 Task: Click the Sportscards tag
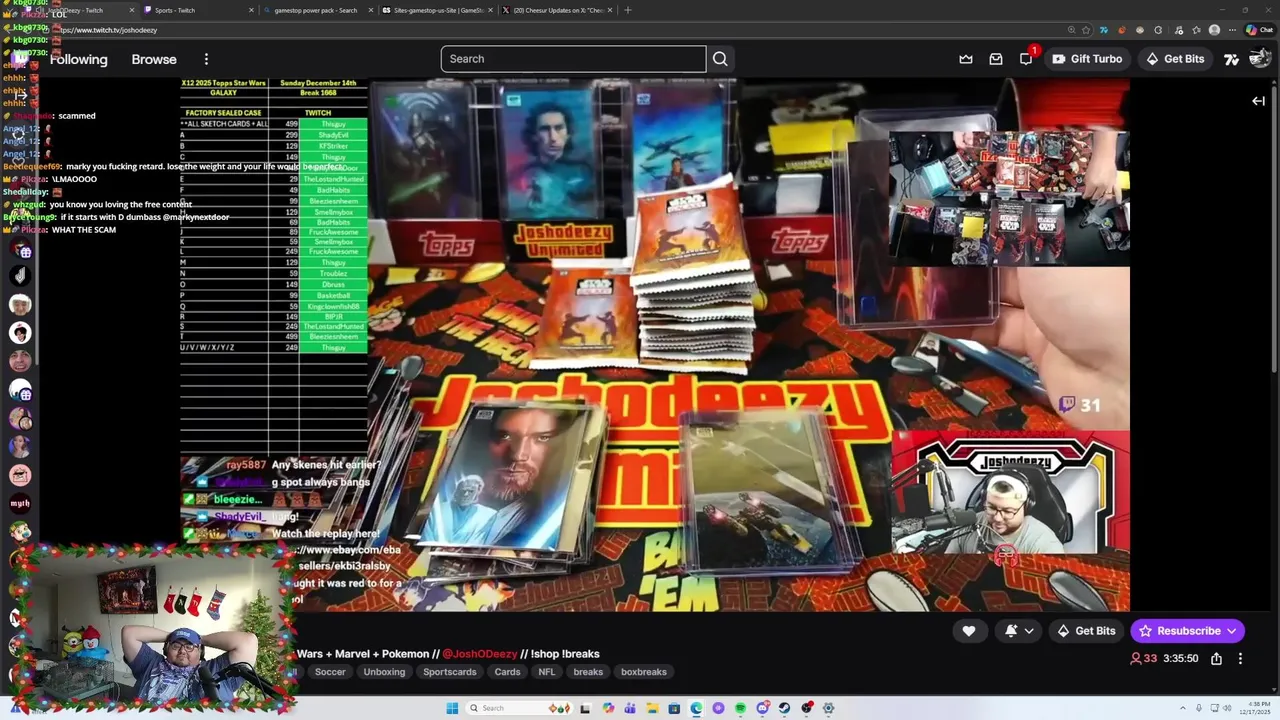pyautogui.click(x=450, y=672)
